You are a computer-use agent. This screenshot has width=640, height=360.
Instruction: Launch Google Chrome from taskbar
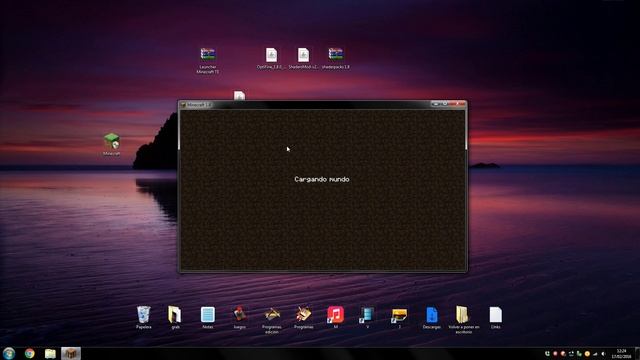point(29,353)
